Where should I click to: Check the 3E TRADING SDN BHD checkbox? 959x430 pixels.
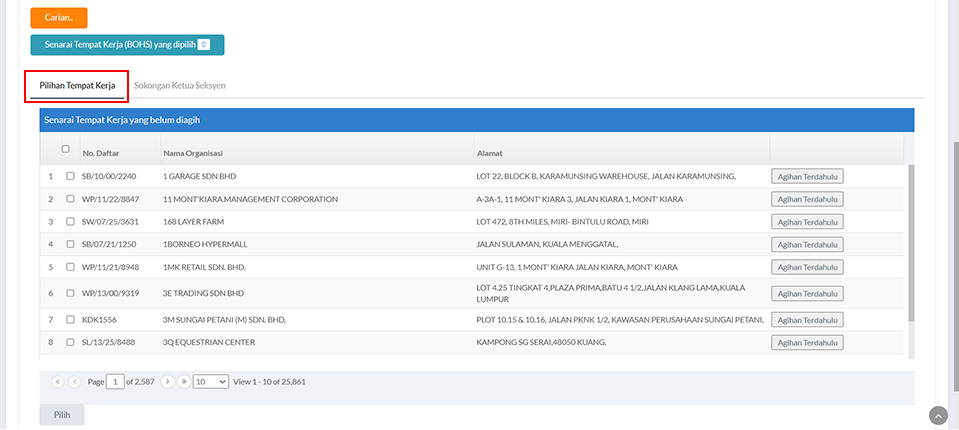(70, 293)
